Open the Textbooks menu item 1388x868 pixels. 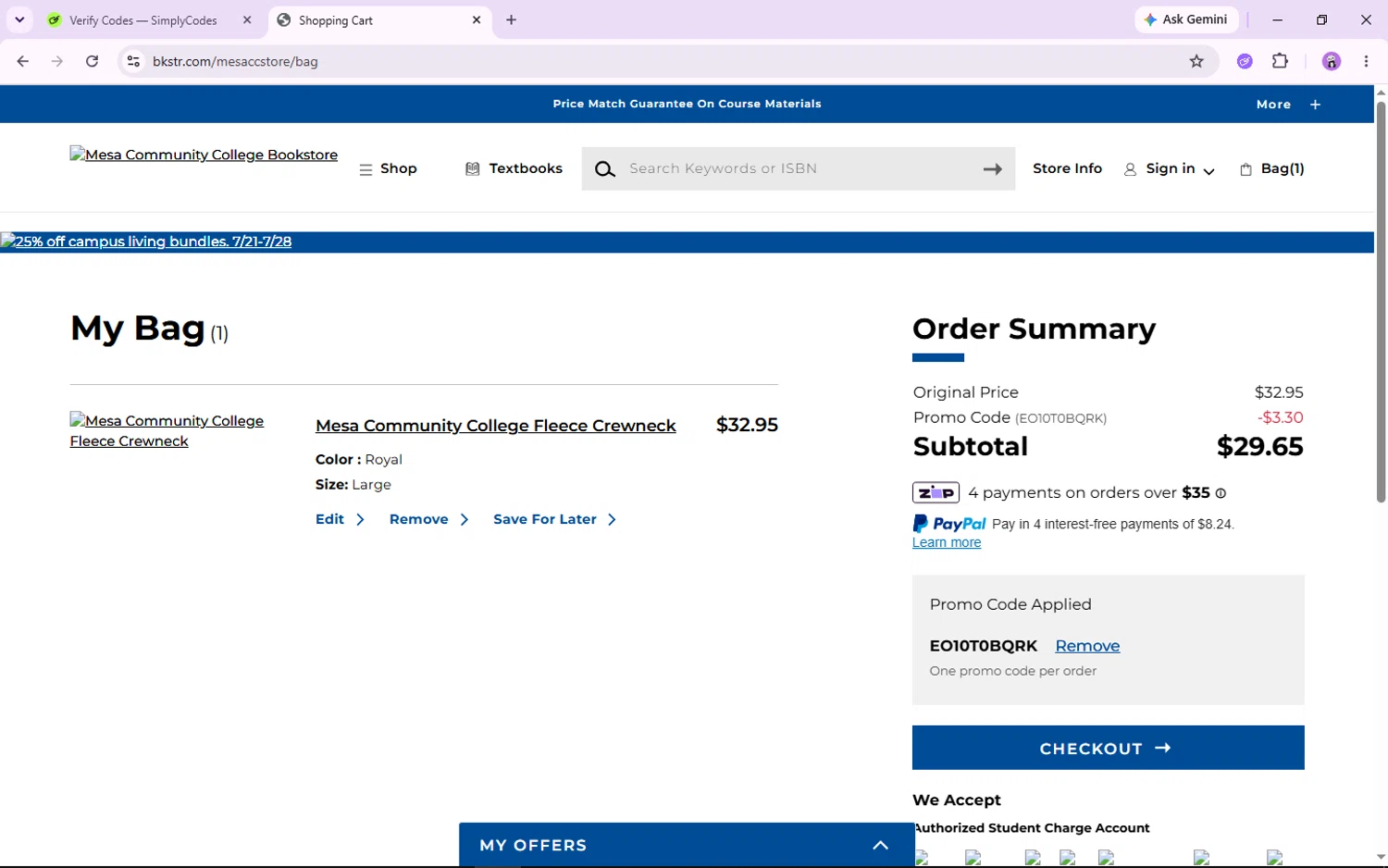(514, 168)
